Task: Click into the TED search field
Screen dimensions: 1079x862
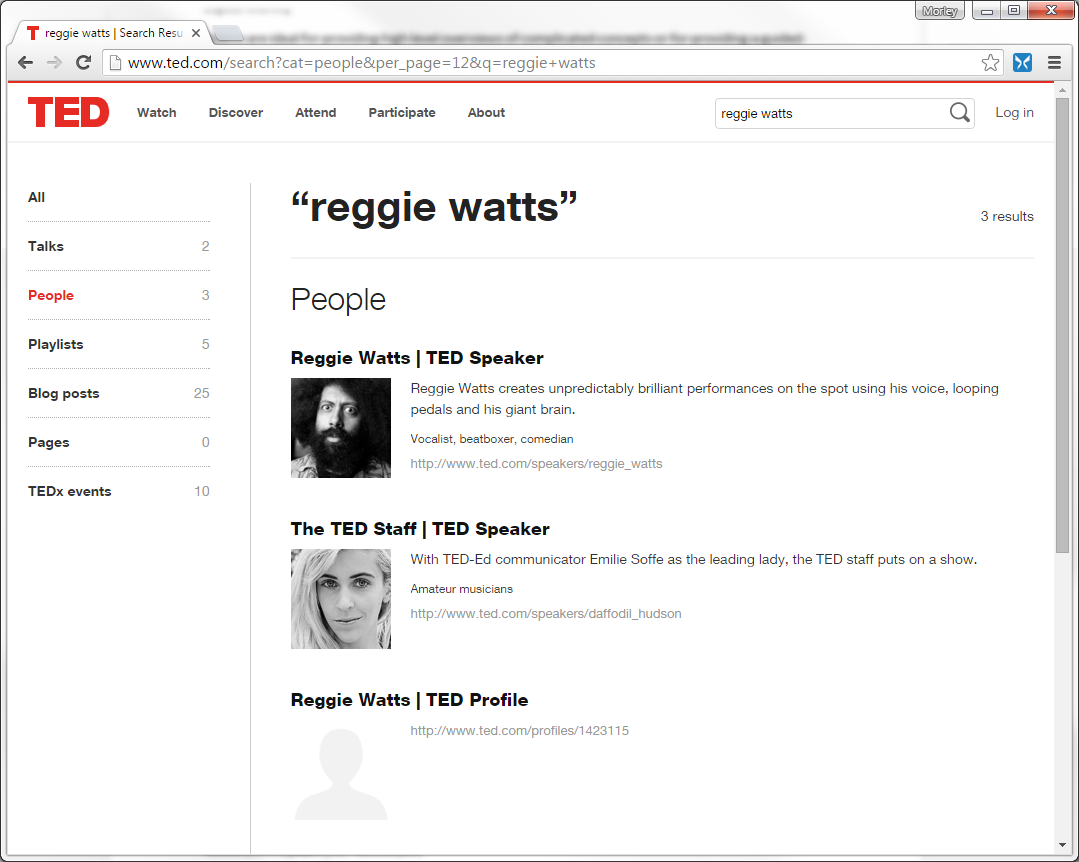Action: 830,114
